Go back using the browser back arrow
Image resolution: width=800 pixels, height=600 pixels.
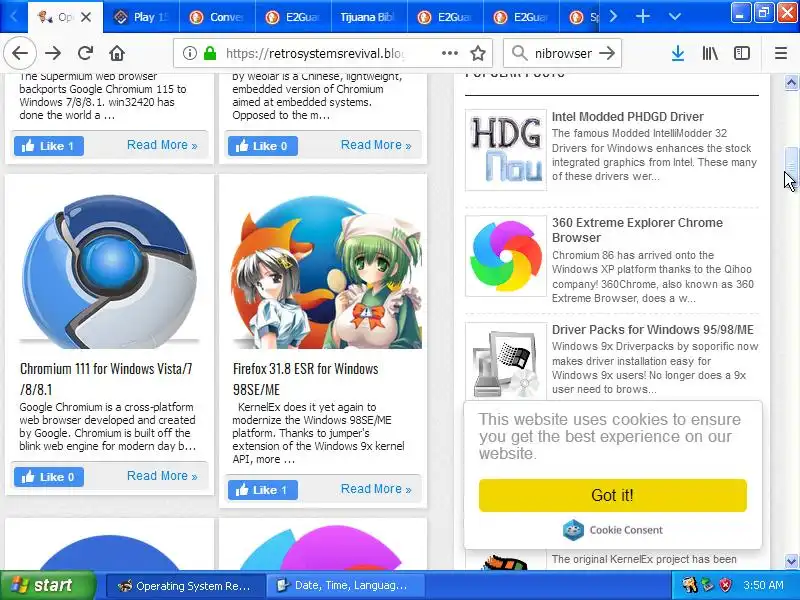20,53
